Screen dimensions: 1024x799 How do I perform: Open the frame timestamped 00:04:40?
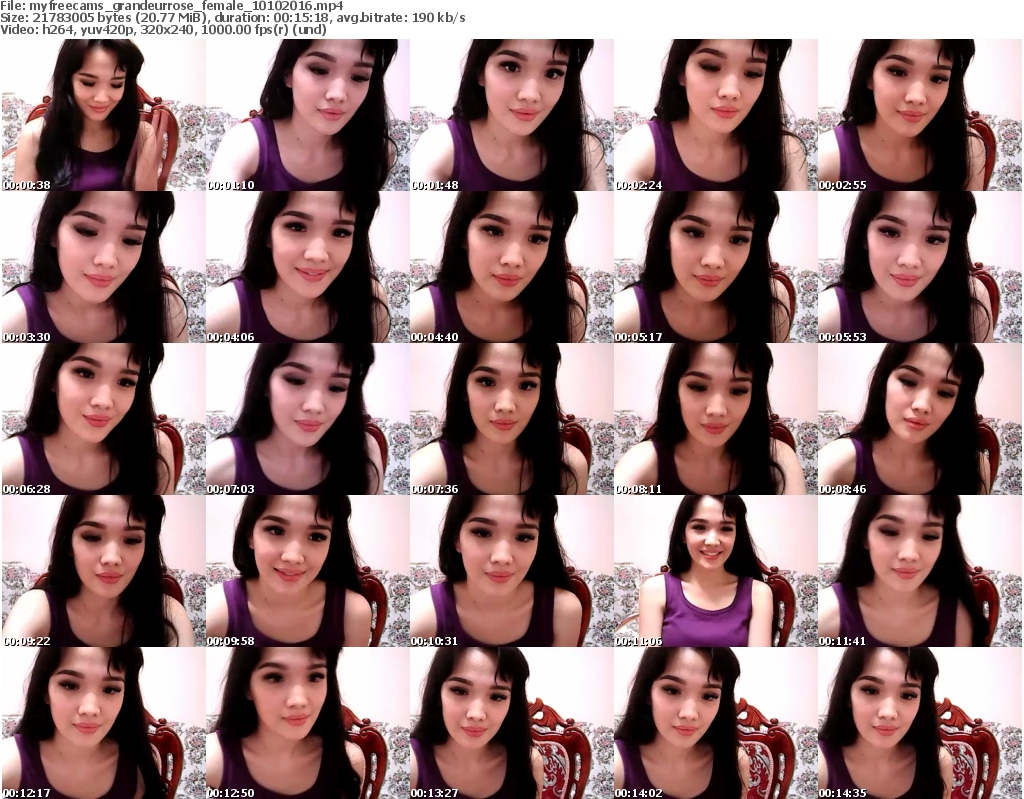click(512, 267)
